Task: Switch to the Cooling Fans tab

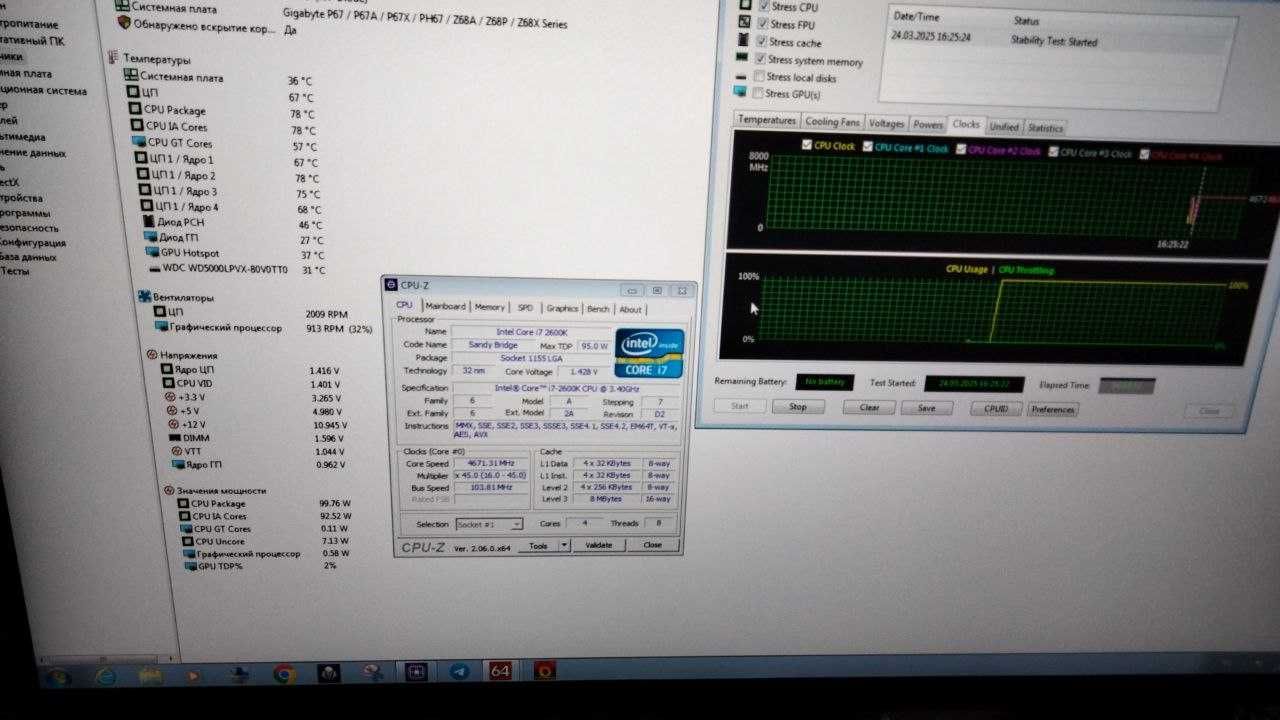Action: point(833,122)
